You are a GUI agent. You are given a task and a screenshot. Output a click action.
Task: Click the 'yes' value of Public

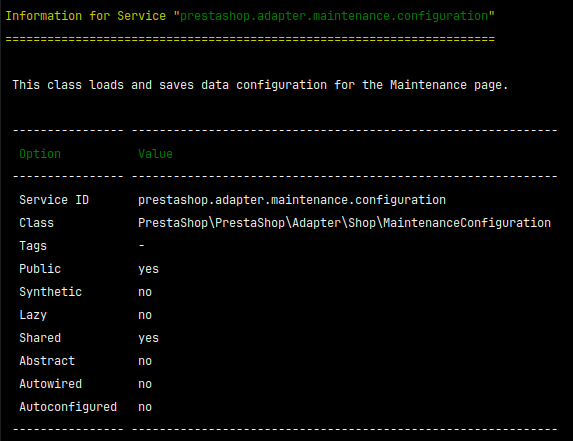(x=148, y=269)
